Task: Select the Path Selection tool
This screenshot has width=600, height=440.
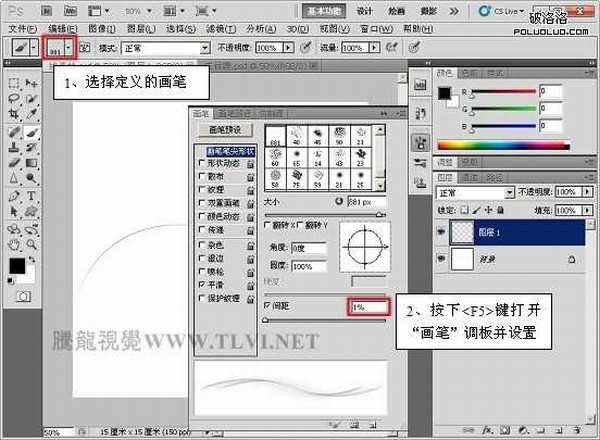Action: pos(14,211)
